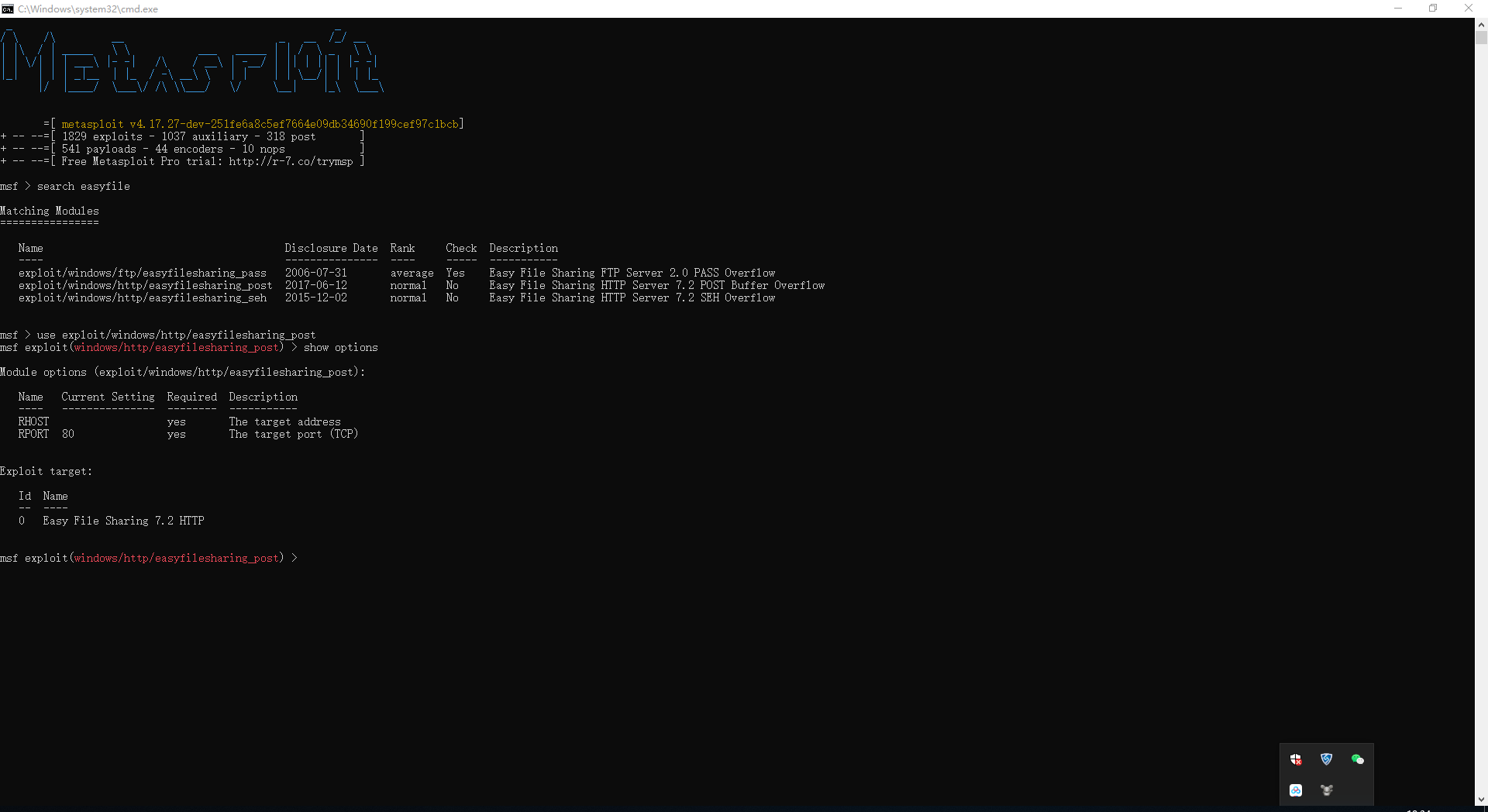Click the final msf exploit prompt line

[149, 558]
